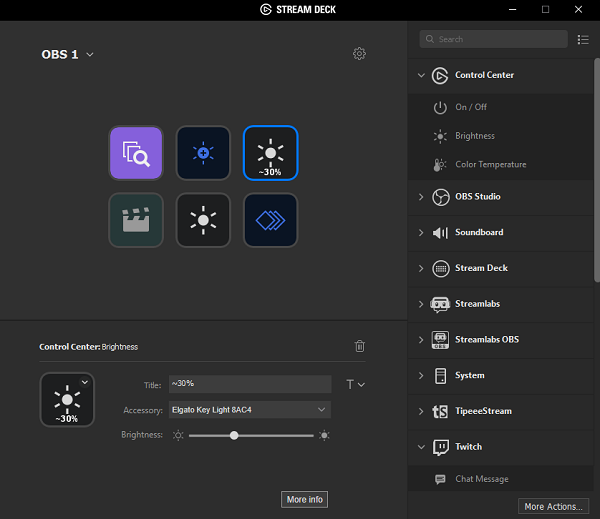Delete action with trash icon

click(x=360, y=346)
